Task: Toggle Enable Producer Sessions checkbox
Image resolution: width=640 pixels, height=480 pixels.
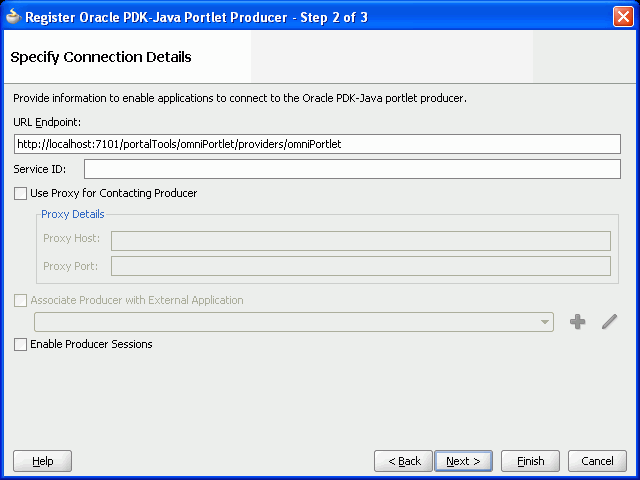Action: click(20, 344)
